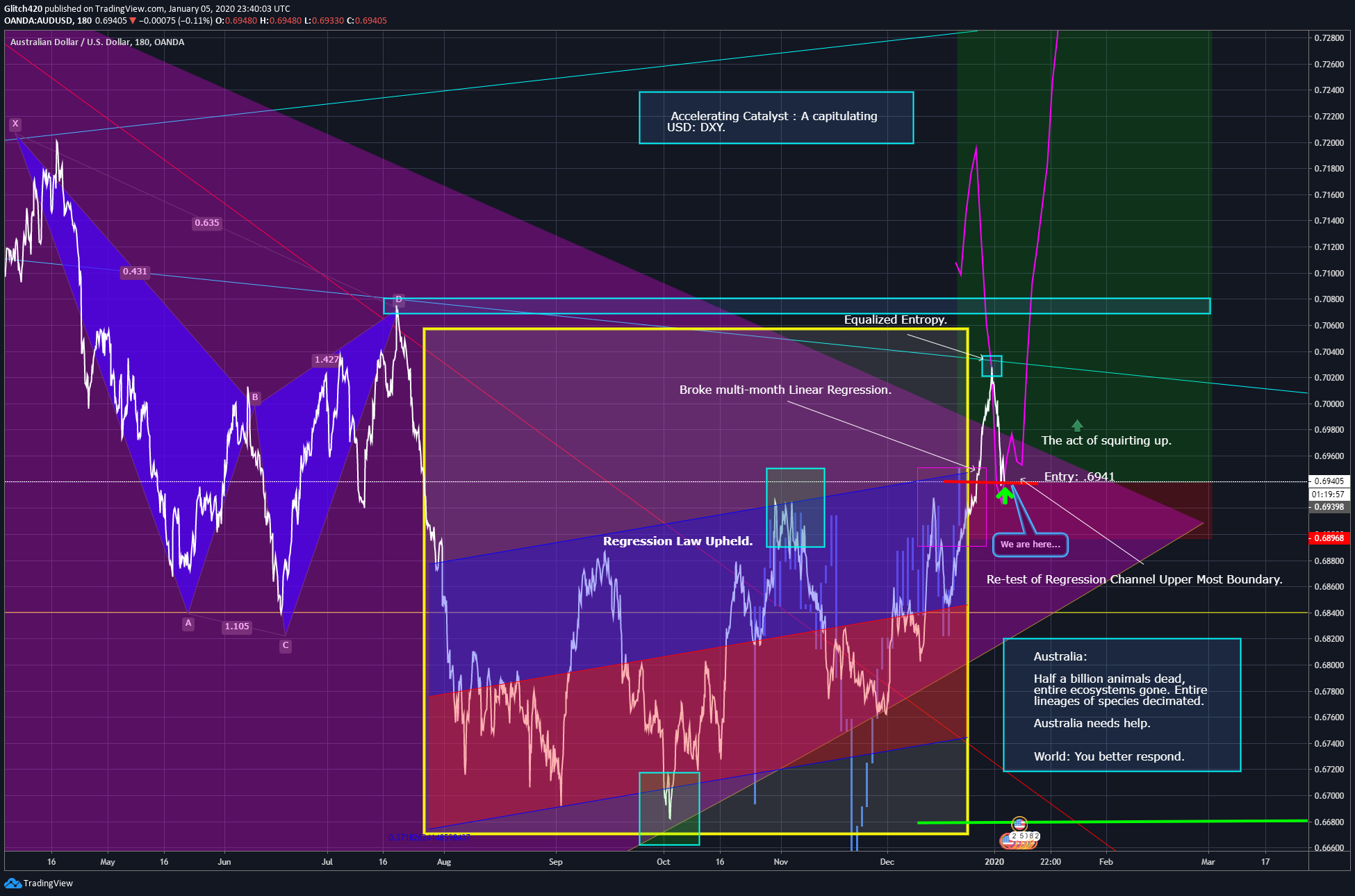The height and width of the screenshot is (896, 1355).
Task: Select the Entry: .6941 label
Action: (x=1079, y=476)
